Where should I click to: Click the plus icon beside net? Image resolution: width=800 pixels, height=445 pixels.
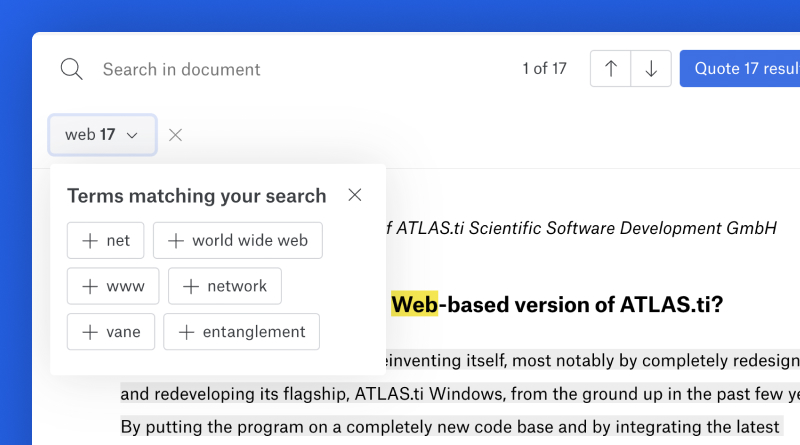tap(90, 241)
